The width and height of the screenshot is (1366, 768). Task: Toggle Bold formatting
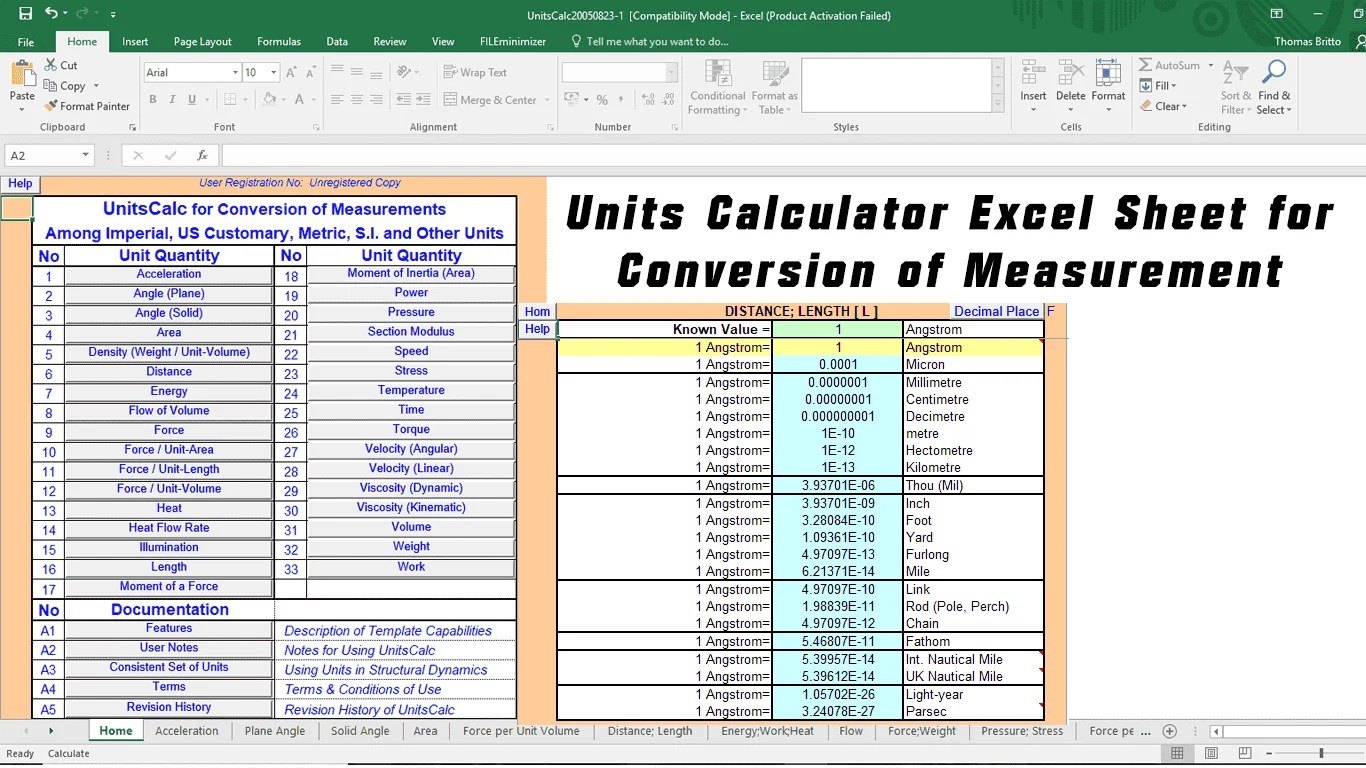(153, 100)
